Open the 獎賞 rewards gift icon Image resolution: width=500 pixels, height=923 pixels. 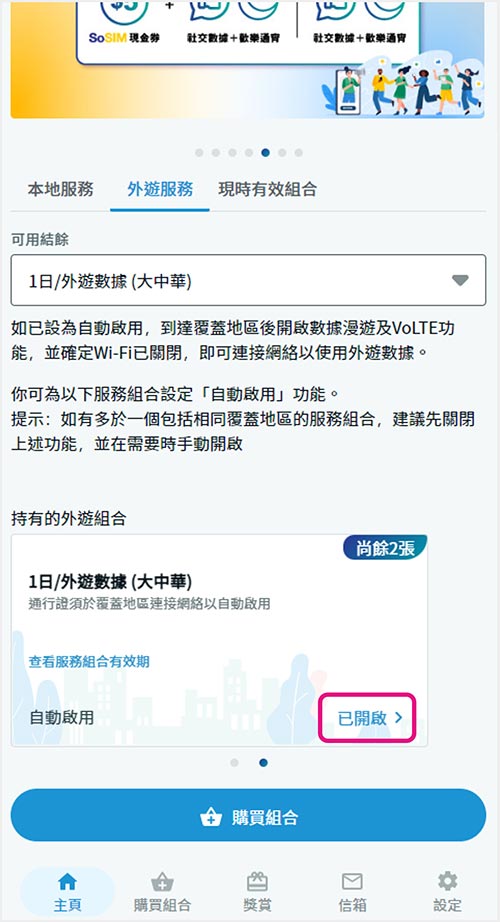[x=257, y=881]
